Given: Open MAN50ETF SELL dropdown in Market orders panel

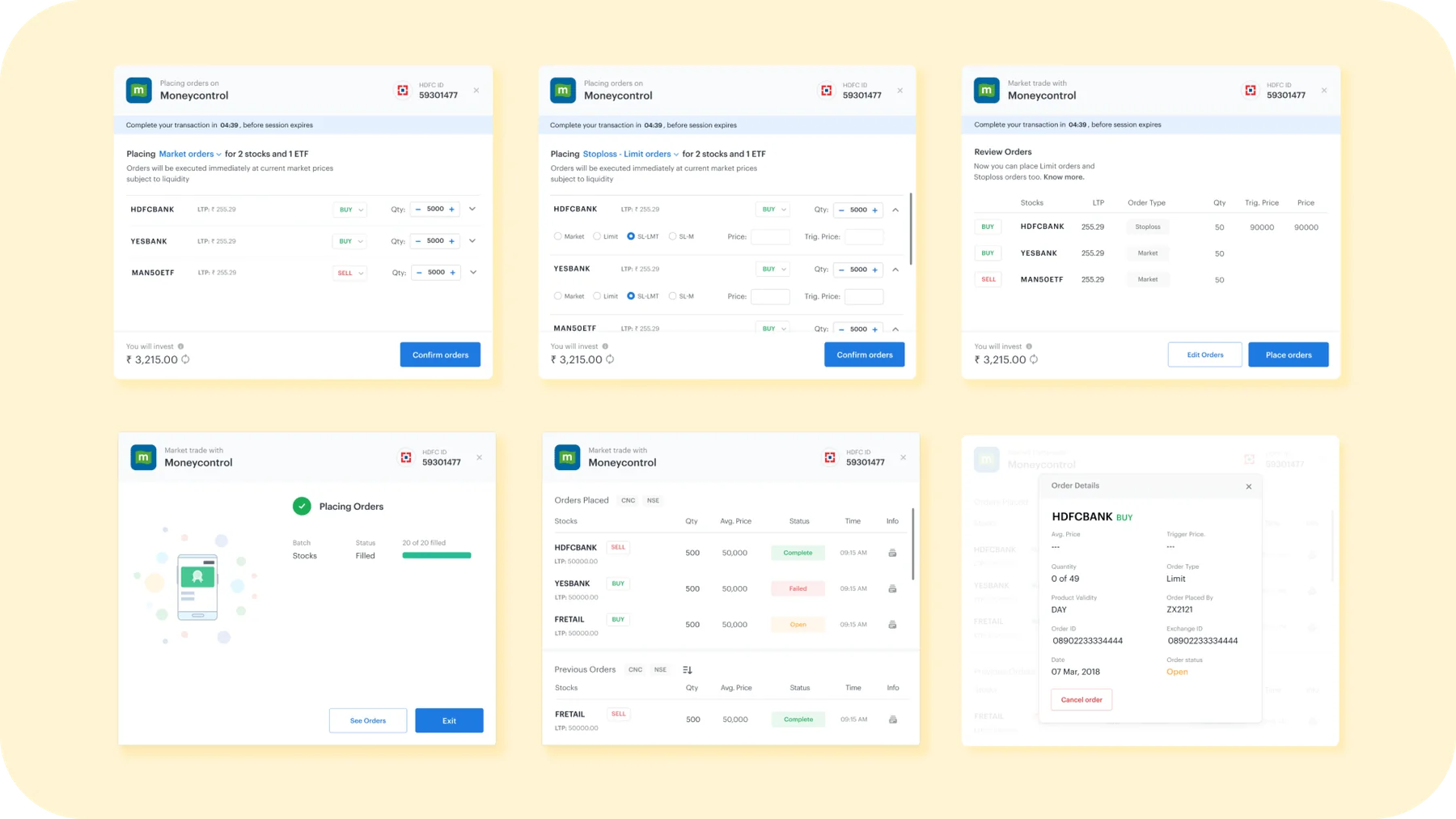Looking at the screenshot, I should pyautogui.click(x=349, y=273).
